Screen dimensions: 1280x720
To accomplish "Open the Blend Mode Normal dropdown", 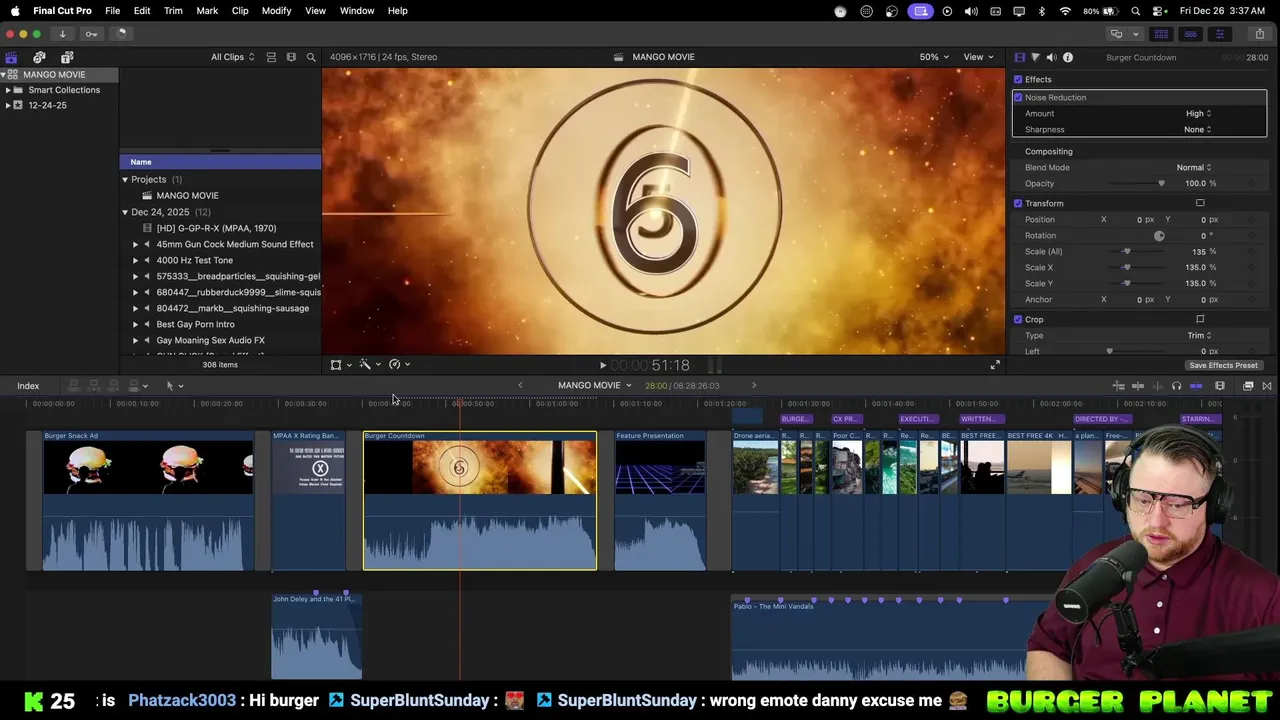I will coord(1194,167).
